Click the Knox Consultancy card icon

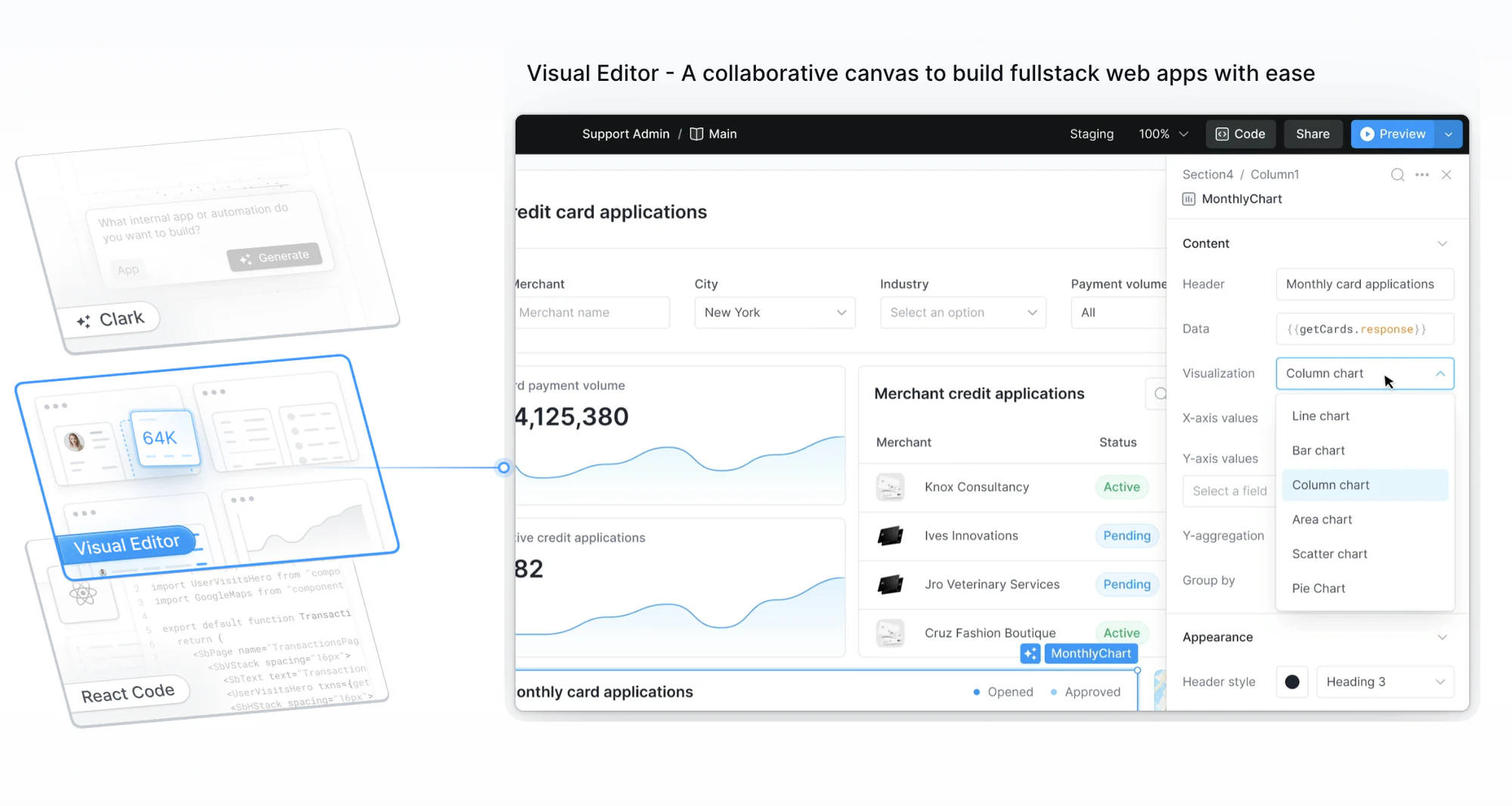click(890, 487)
